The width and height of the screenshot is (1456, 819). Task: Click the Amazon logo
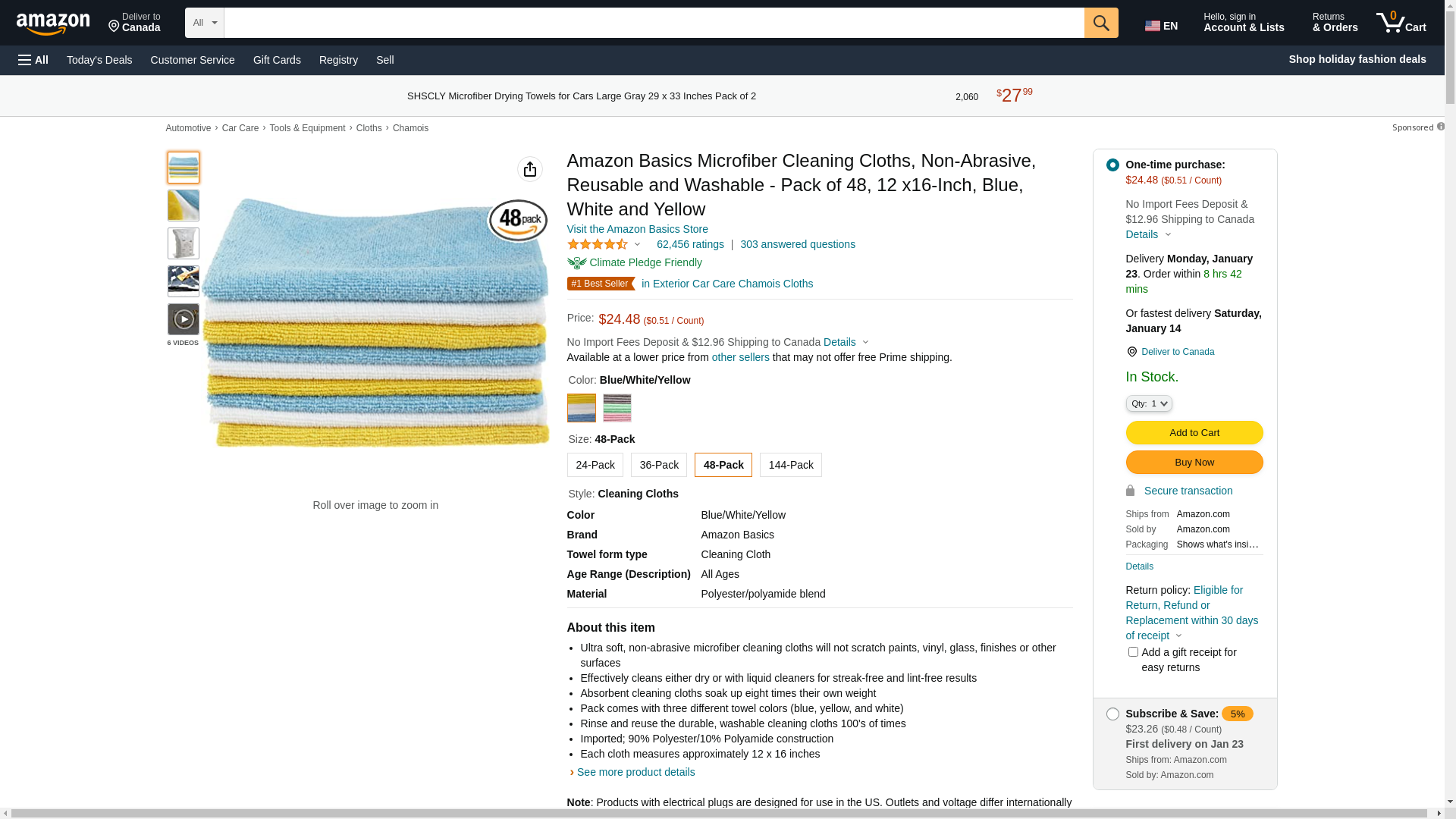coord(53,24)
